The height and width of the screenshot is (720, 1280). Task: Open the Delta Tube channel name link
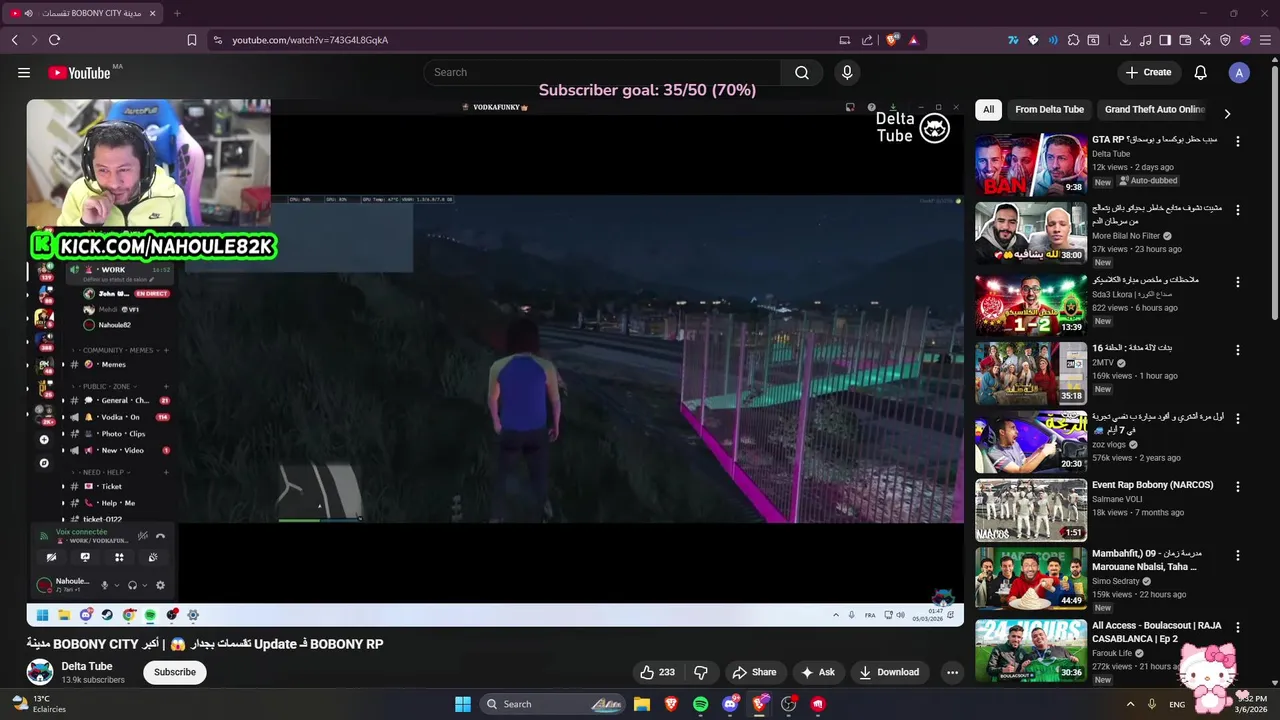87,666
